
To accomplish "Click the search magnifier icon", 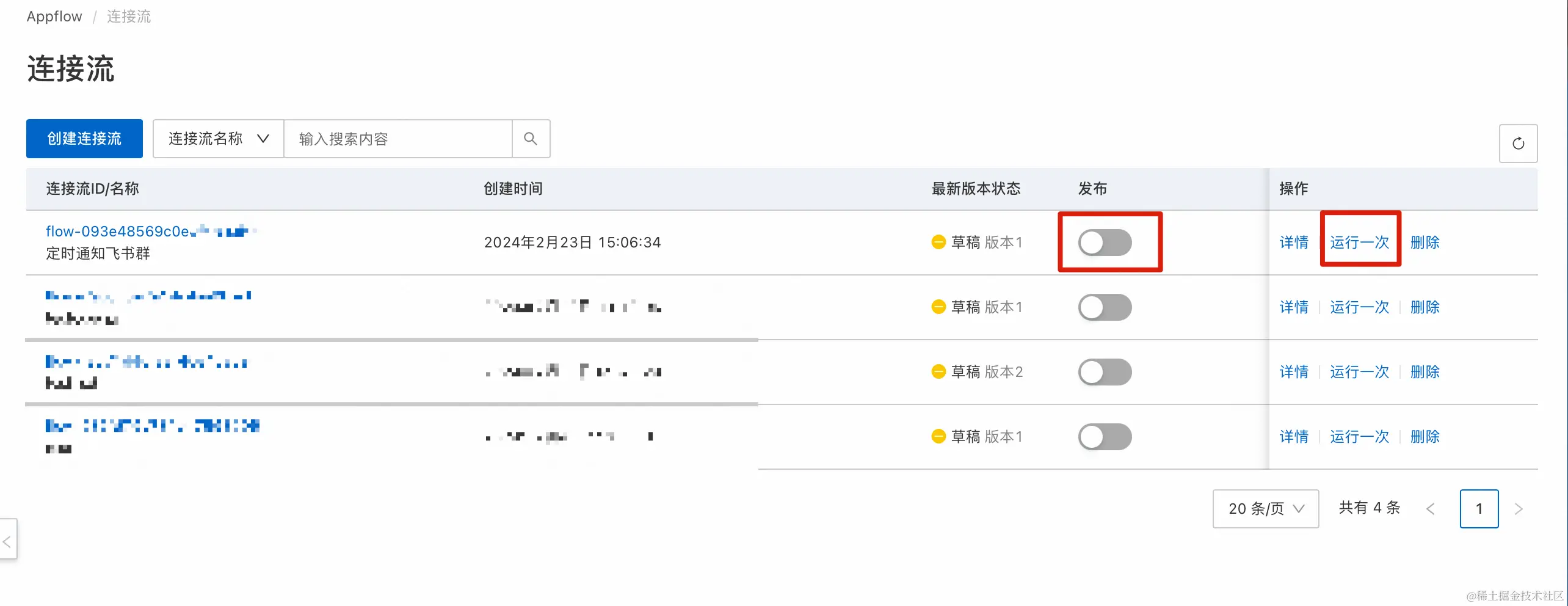I will [531, 139].
